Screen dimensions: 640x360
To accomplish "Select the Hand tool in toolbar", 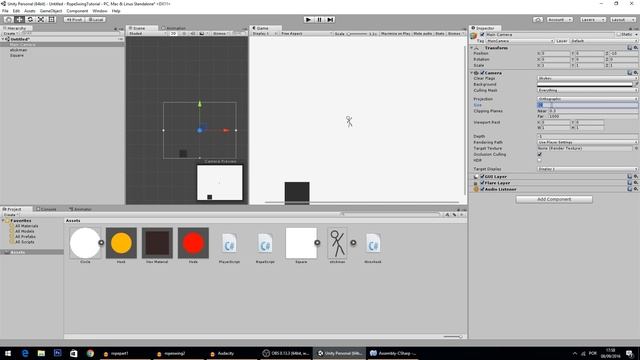I will tap(8, 20).
